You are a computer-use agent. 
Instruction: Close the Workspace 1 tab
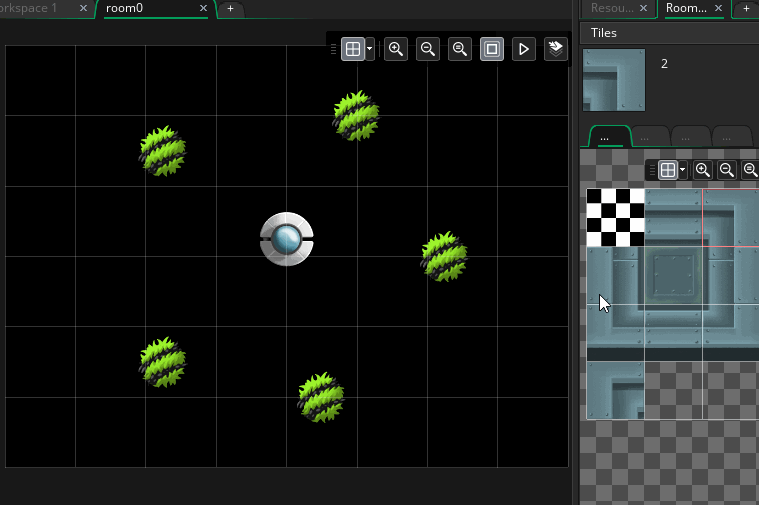pyautogui.click(x=83, y=8)
